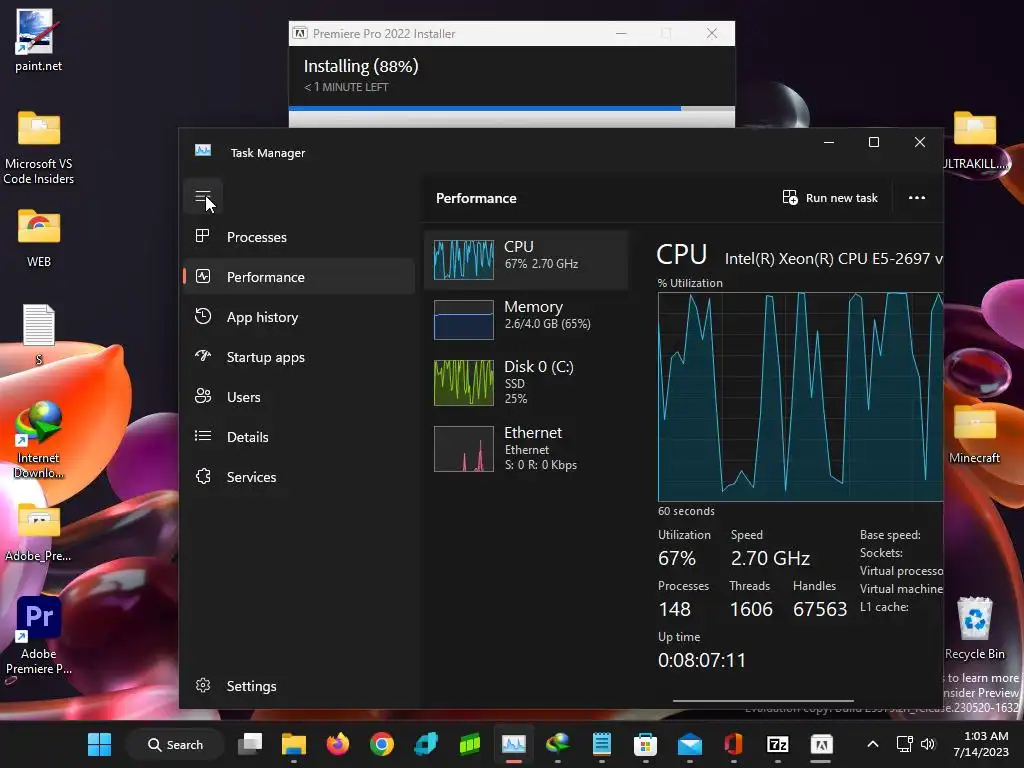Switch to the Details page
The width and height of the screenshot is (1024, 768).
[x=299, y=437]
